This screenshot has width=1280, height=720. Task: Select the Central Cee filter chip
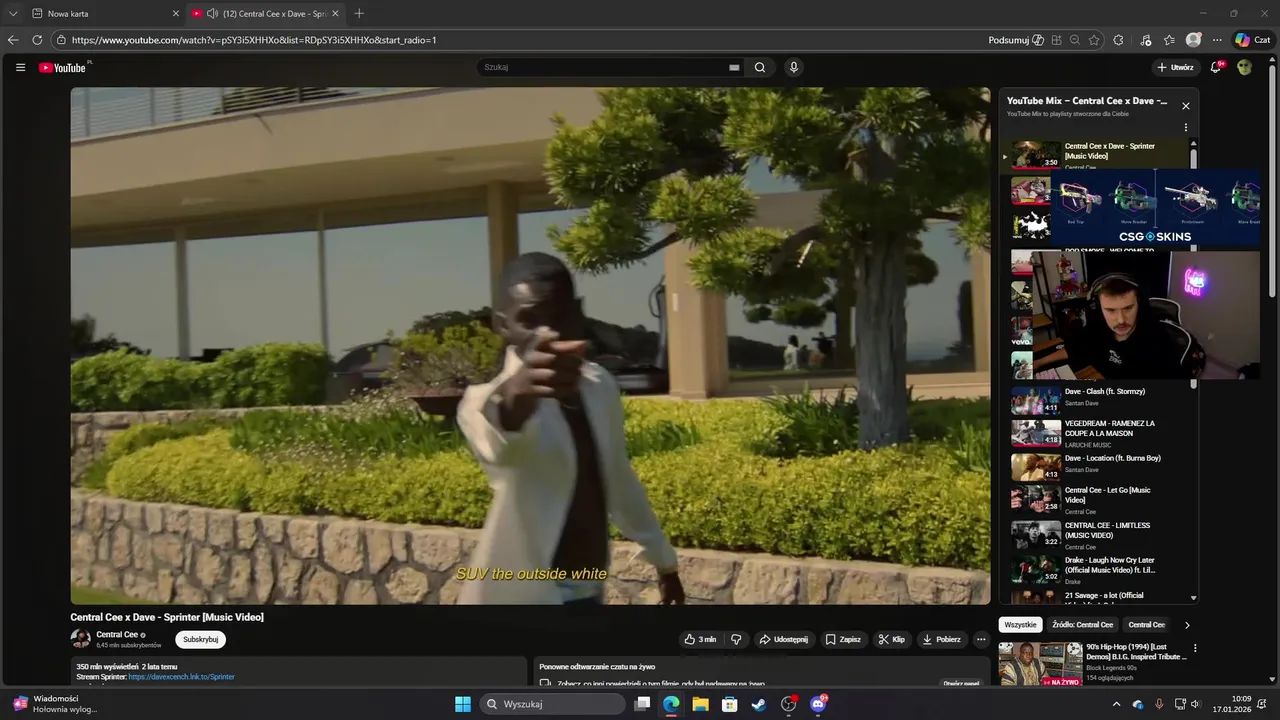click(x=1147, y=625)
